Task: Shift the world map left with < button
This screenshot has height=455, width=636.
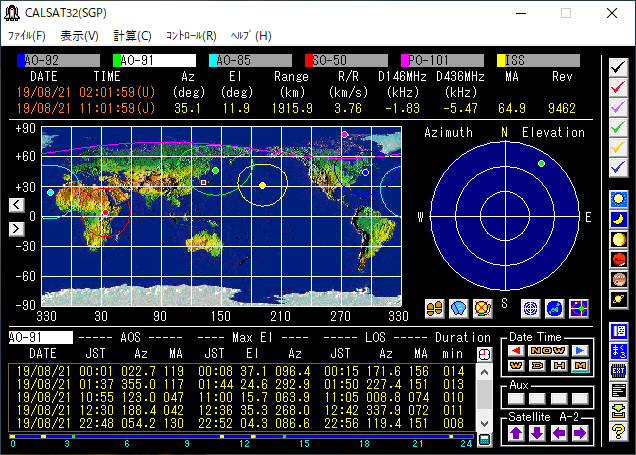Action: pyautogui.click(x=17, y=205)
